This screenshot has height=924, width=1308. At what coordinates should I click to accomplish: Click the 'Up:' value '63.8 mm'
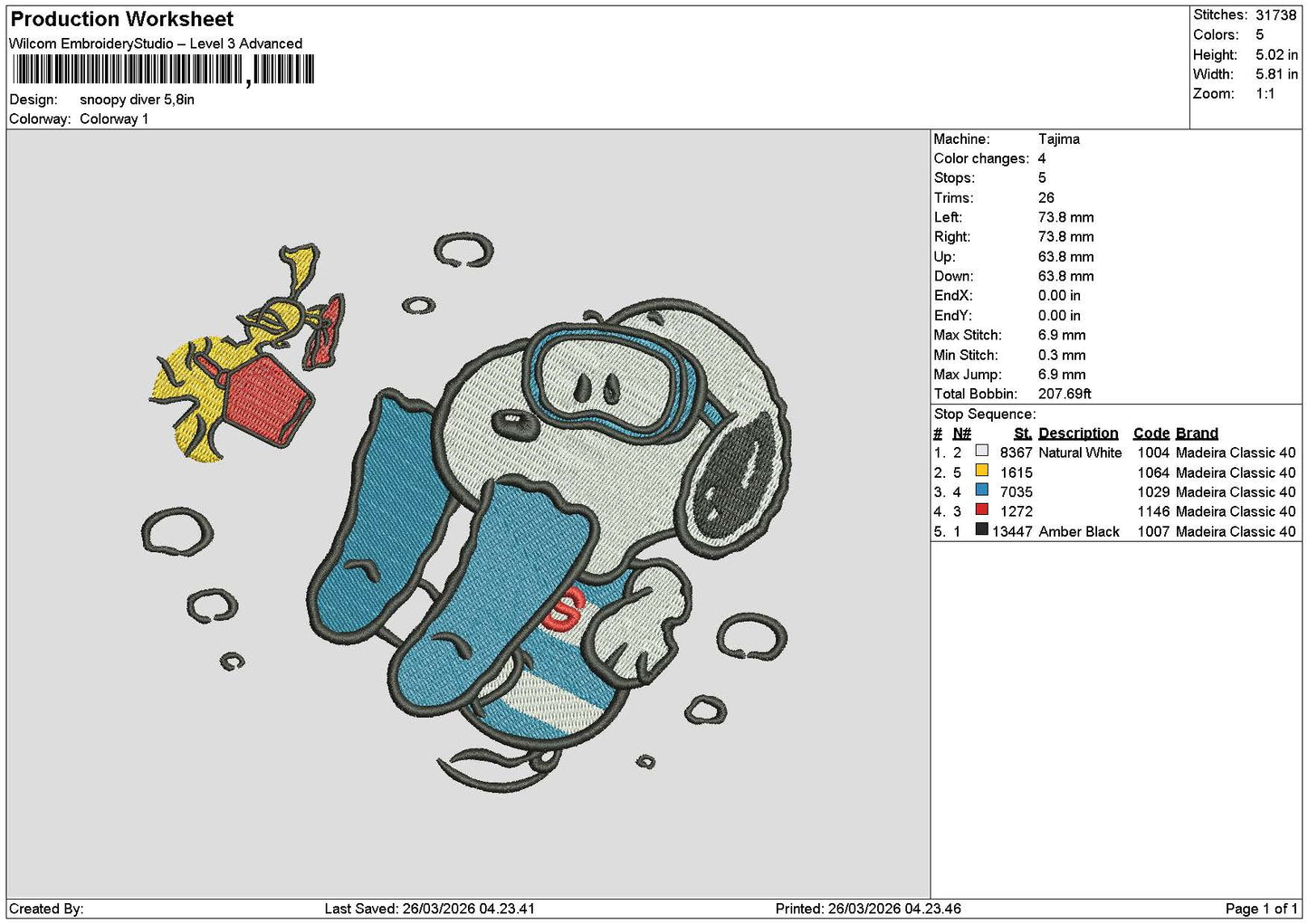click(1066, 257)
